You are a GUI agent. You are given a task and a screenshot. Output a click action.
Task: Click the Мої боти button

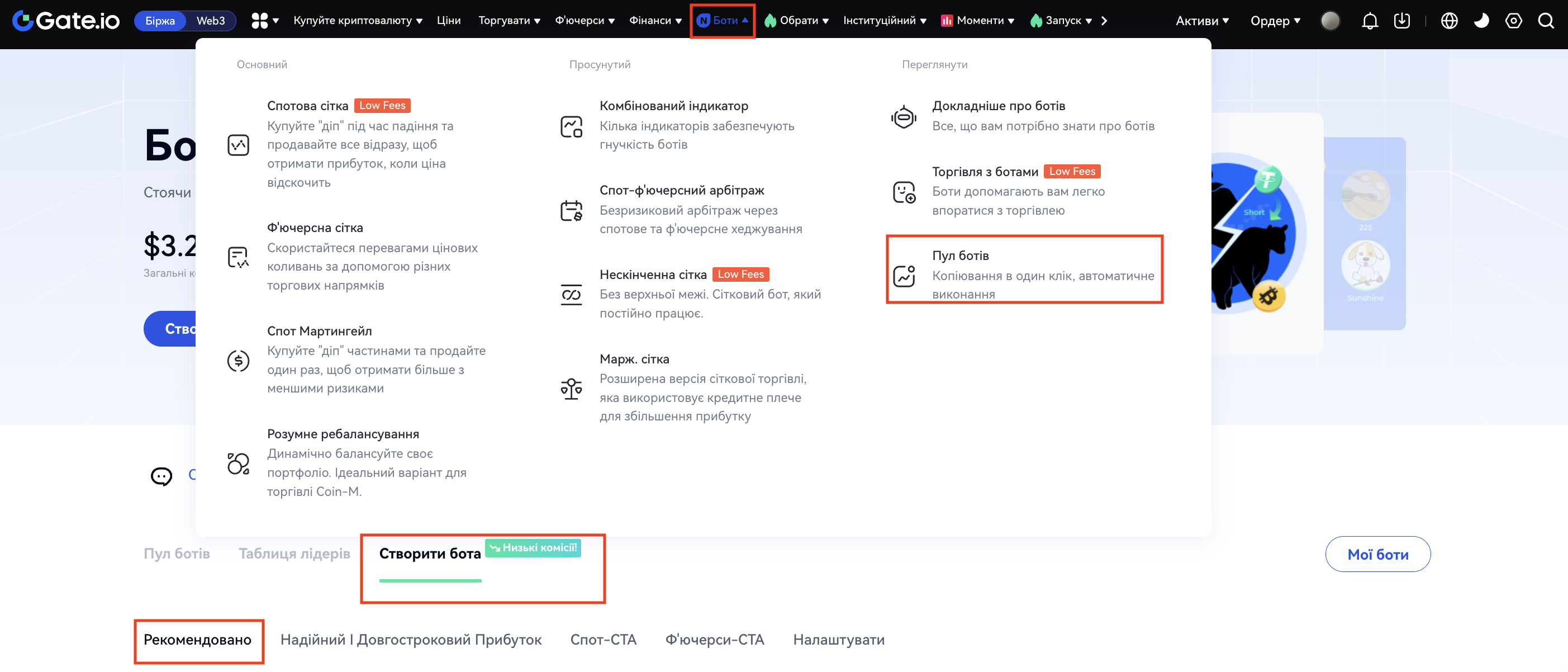pos(1377,554)
